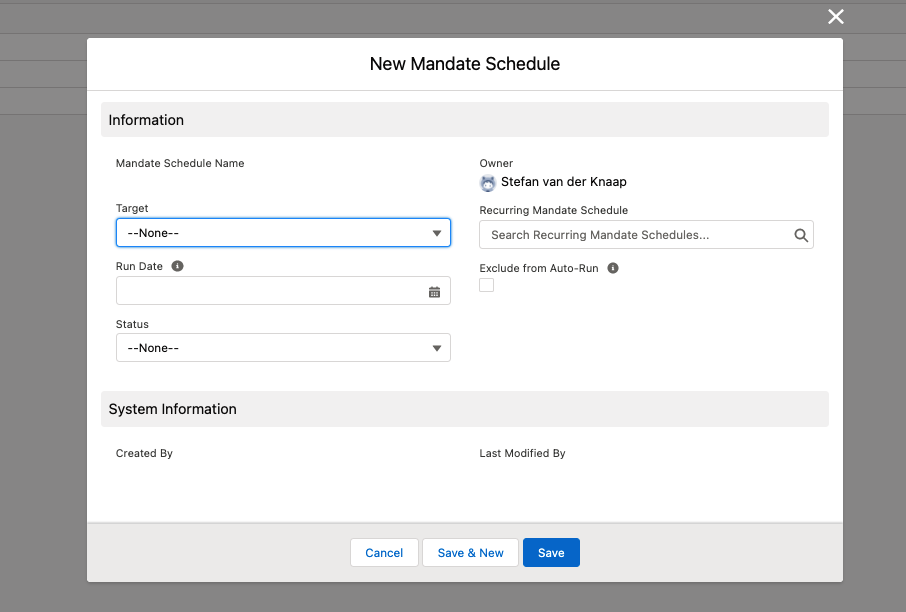Close the New Mandate Schedule dialog
The height and width of the screenshot is (612, 906).
click(835, 17)
